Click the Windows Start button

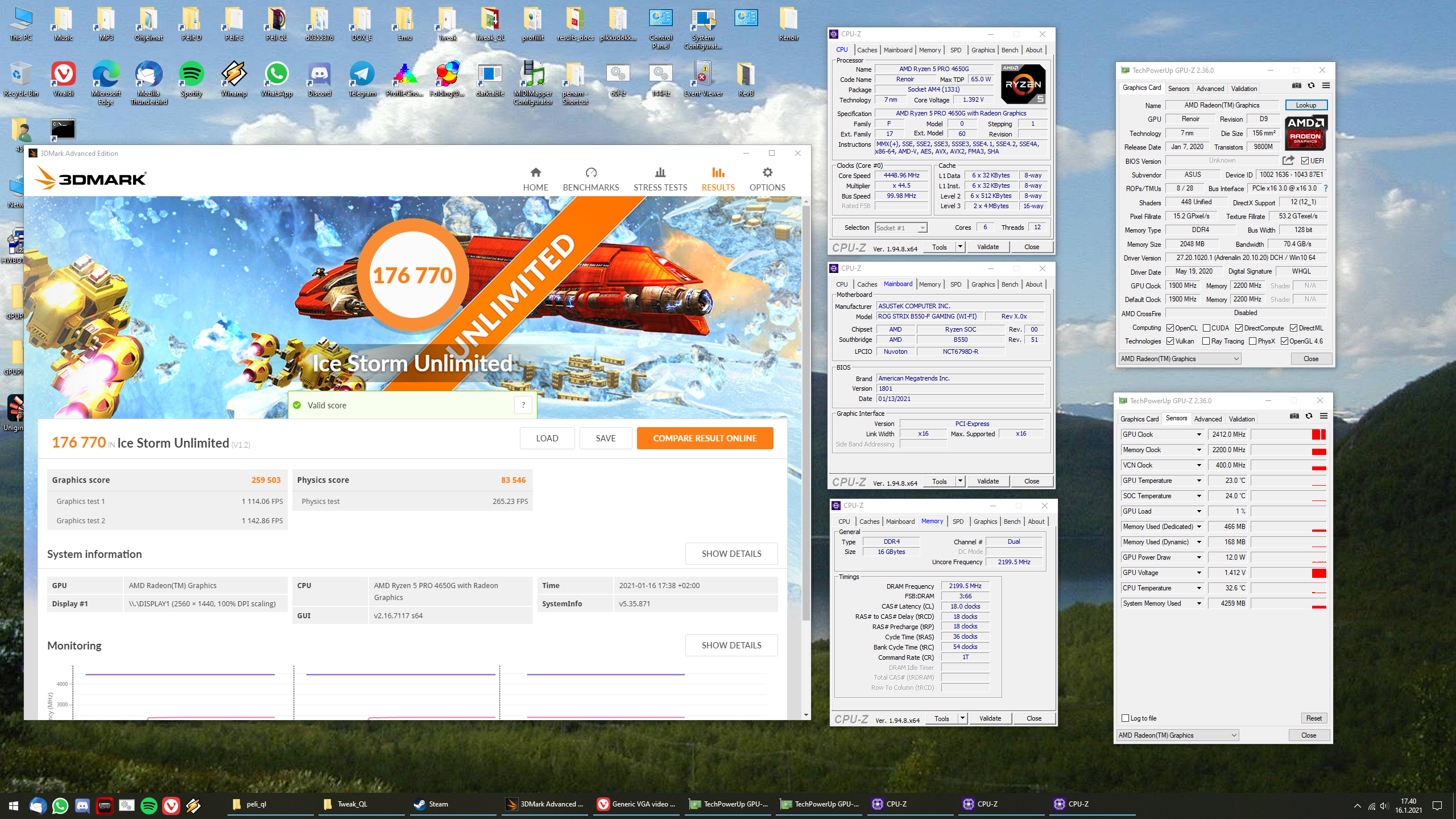[14, 805]
